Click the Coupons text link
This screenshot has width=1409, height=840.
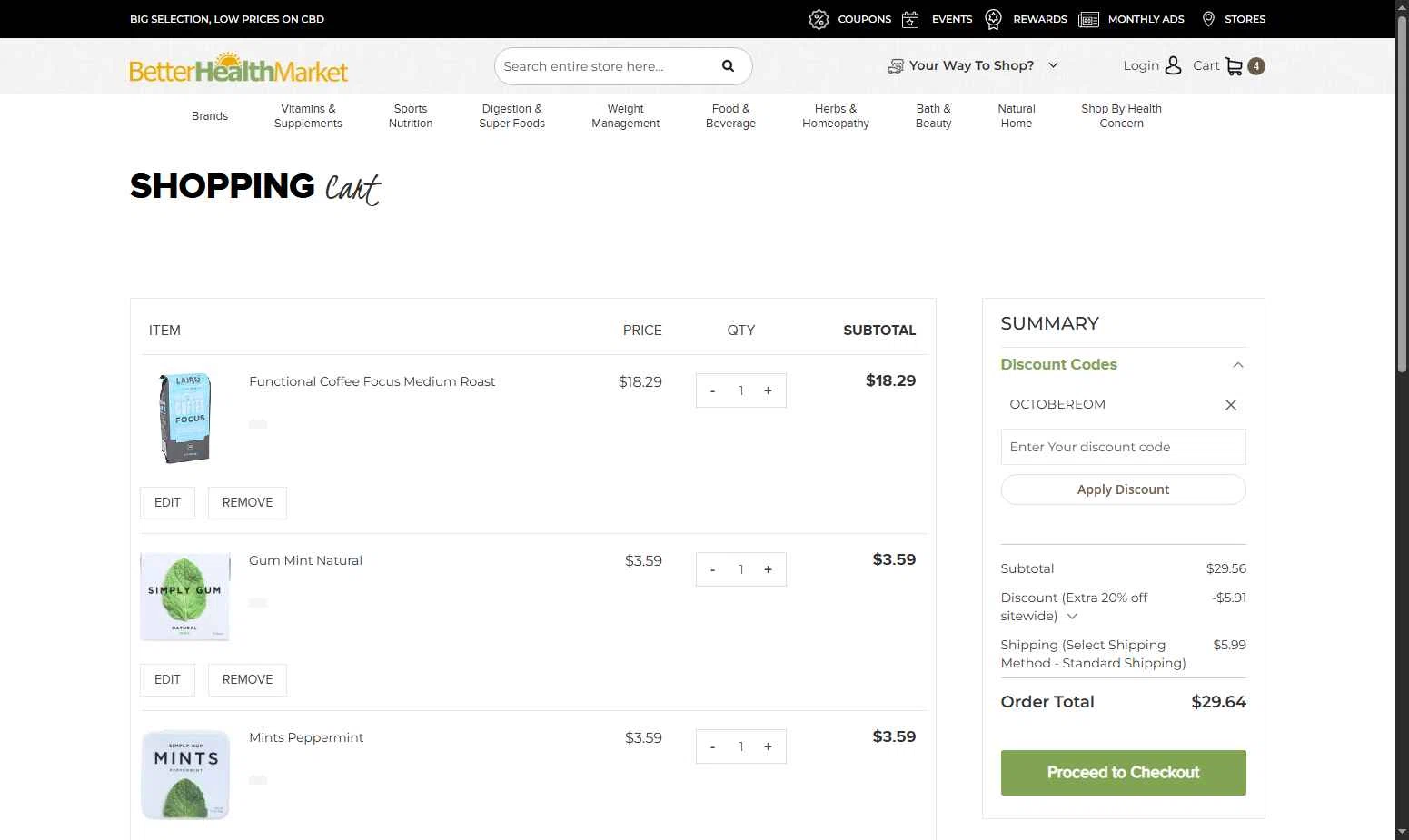coord(864,19)
